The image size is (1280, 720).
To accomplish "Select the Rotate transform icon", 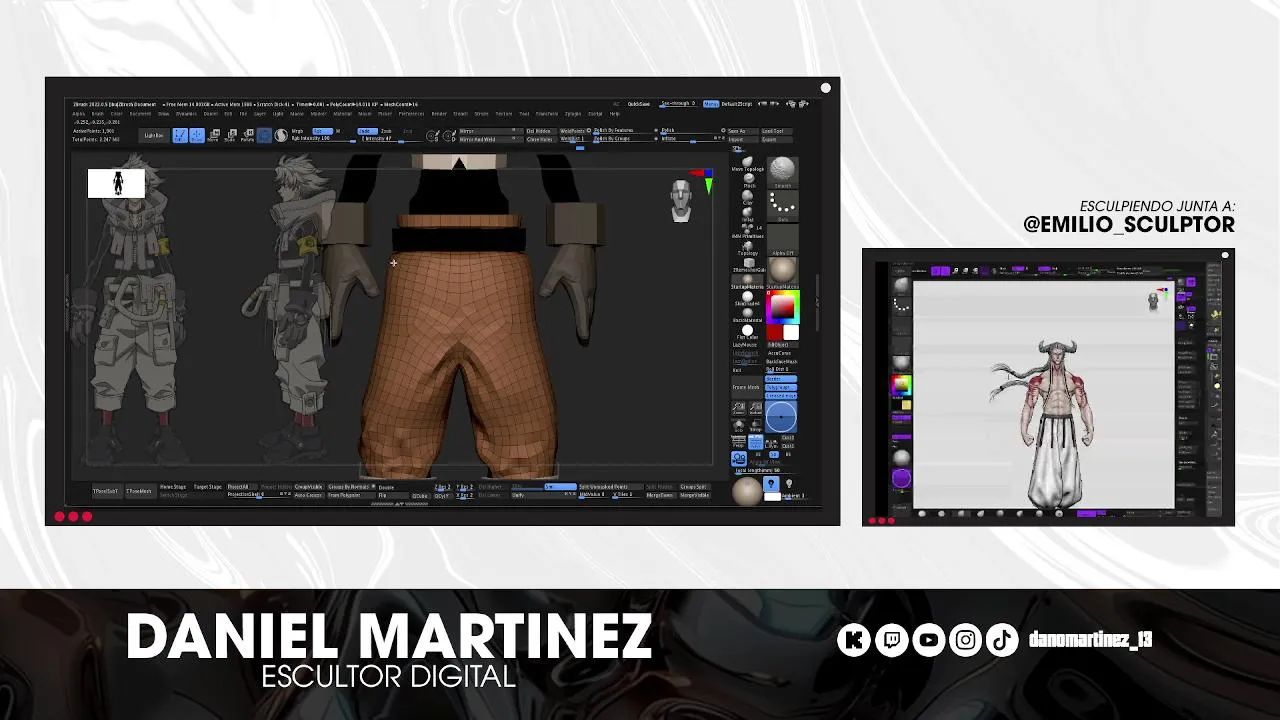I will (247, 135).
